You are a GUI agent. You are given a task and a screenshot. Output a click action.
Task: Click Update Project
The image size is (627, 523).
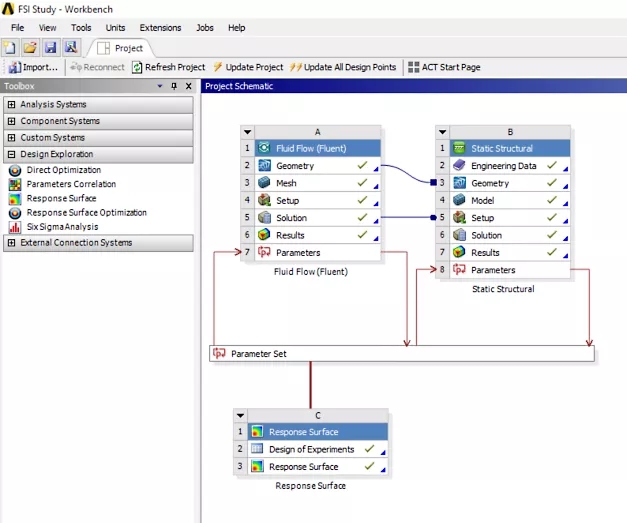pyautogui.click(x=248, y=67)
